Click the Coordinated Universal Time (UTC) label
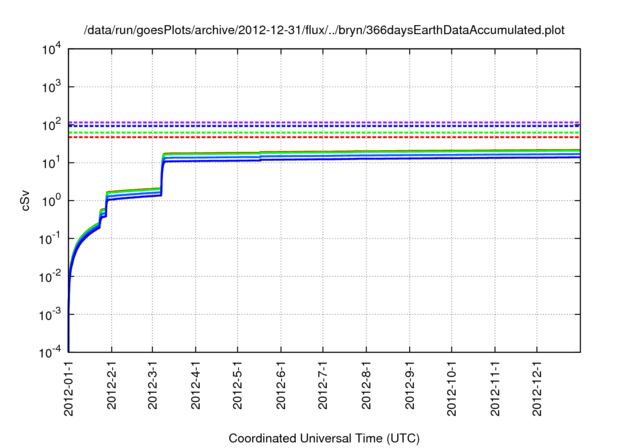 pyautogui.click(x=324, y=438)
